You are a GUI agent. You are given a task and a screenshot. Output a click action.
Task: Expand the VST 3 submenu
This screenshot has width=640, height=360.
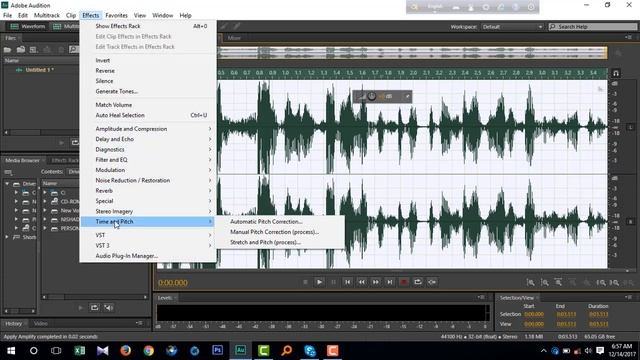[x=148, y=245]
